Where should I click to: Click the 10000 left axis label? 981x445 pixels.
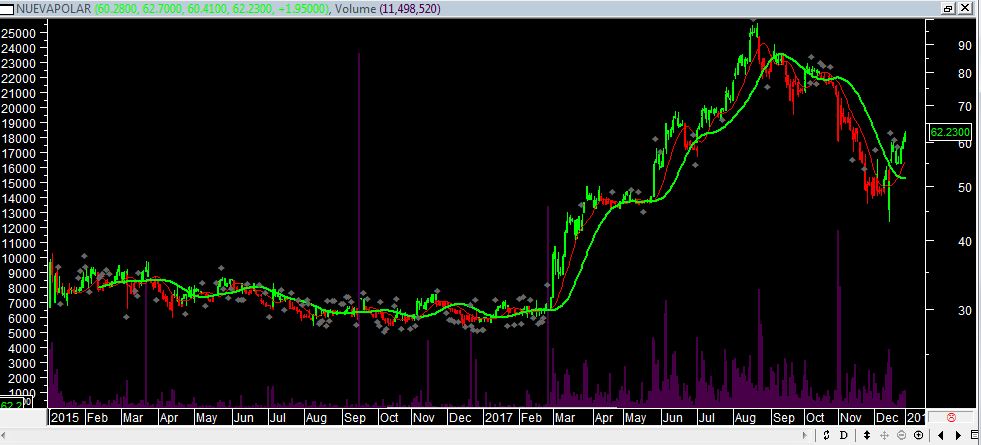[17, 258]
